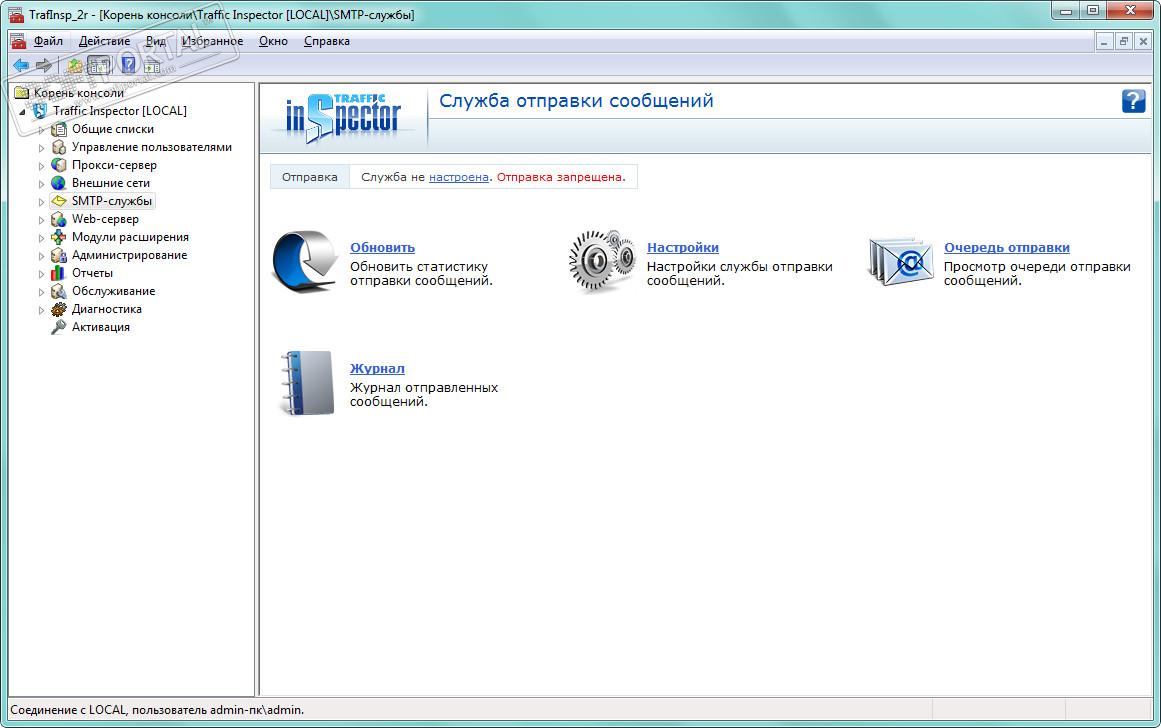Click the Журнал notebook icon
The image size is (1161, 728).
[x=307, y=383]
